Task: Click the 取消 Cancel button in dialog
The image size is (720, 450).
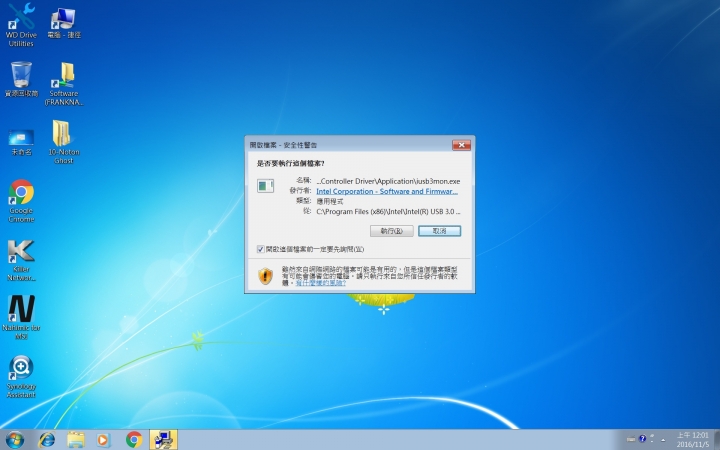Action: 439,231
